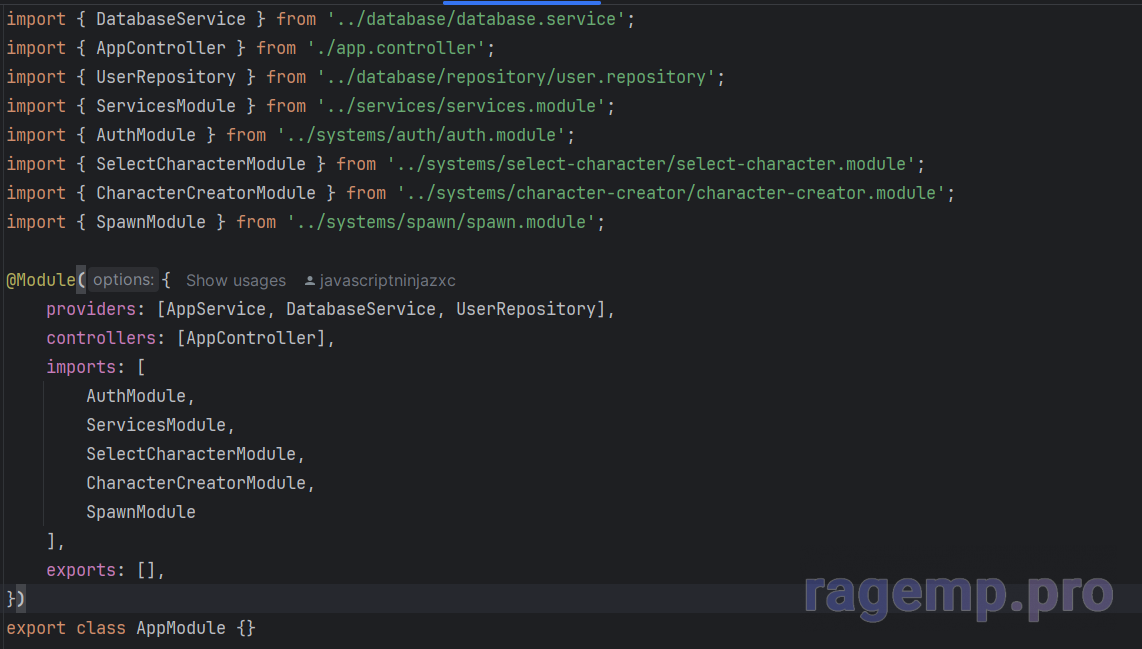Click the javascriptninjazxc author label

[387, 281]
